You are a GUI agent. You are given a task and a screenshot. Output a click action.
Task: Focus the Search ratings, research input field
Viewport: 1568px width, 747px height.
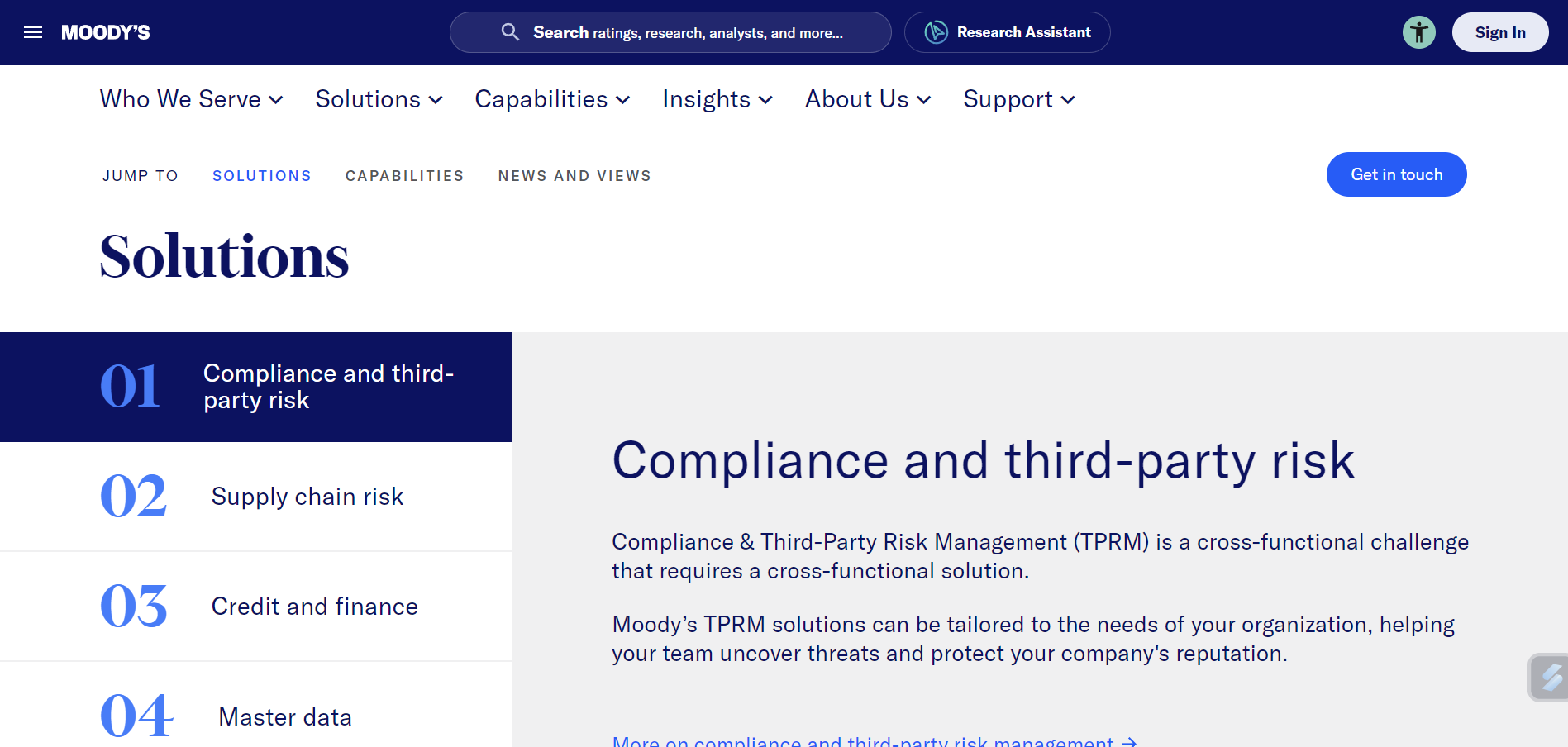(670, 32)
